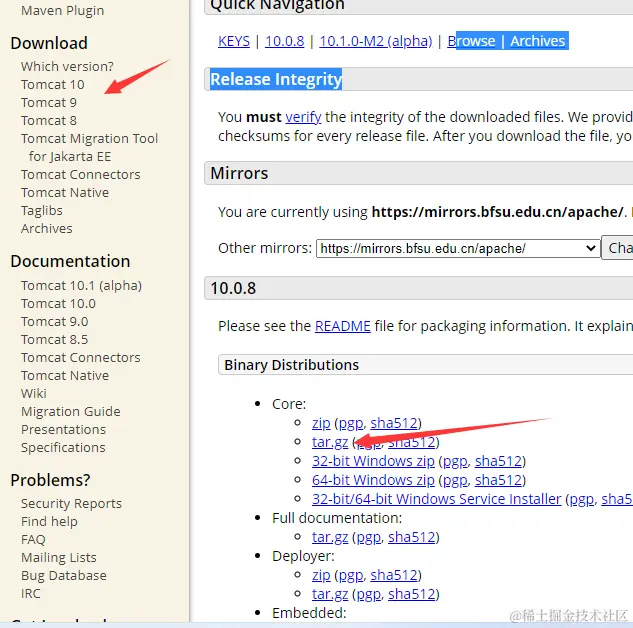This screenshot has width=633, height=628.
Task: Download 32-bit/64-bit Windows Service Installer
Action: pyautogui.click(x=436, y=499)
